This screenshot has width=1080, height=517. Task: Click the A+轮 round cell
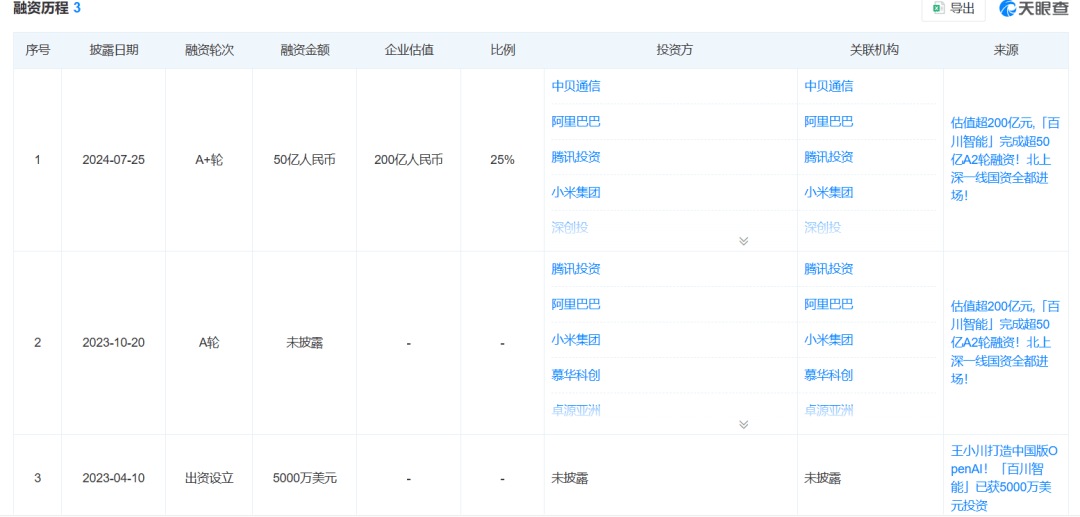[209, 160]
